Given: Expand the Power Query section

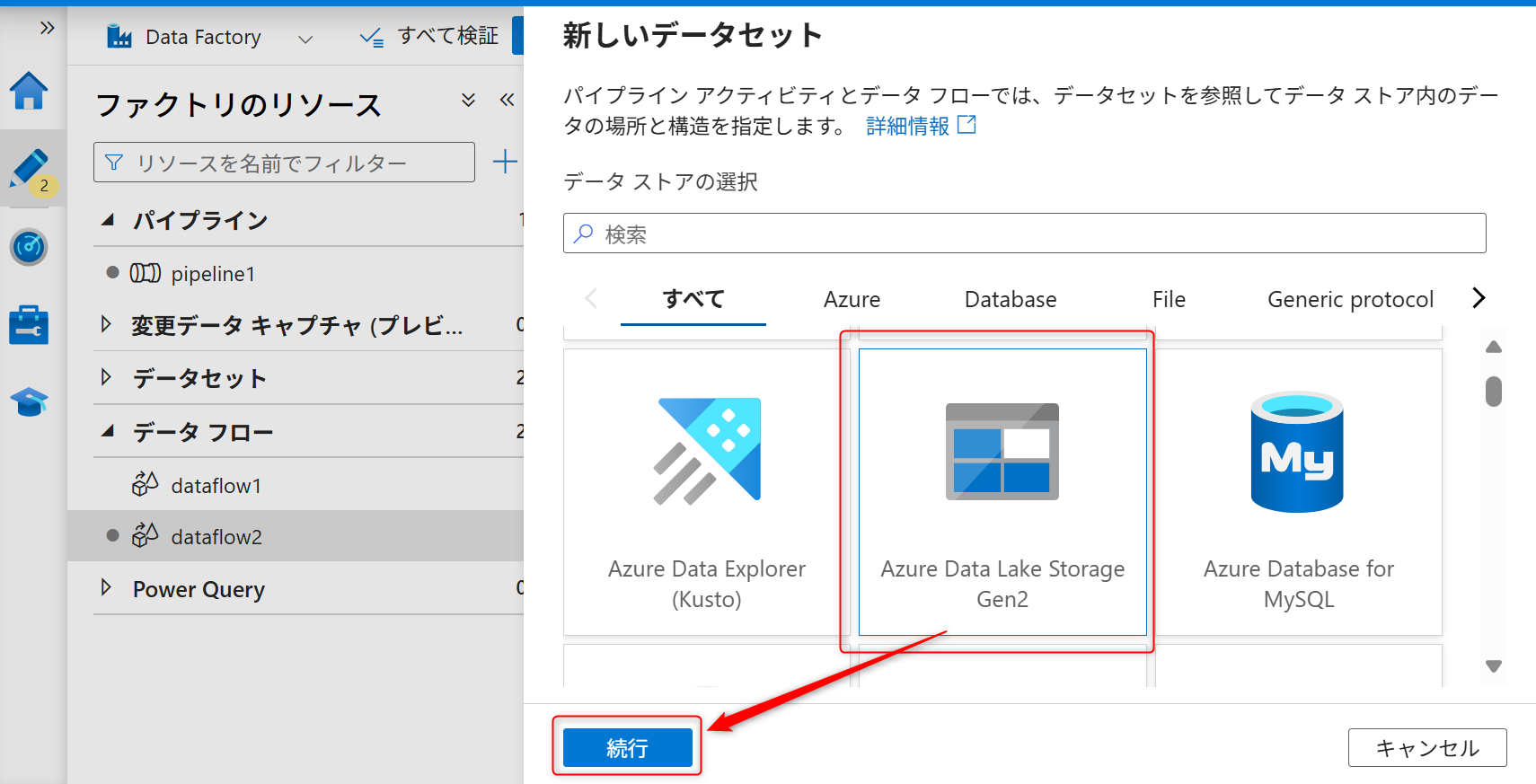Looking at the screenshot, I should click(106, 587).
